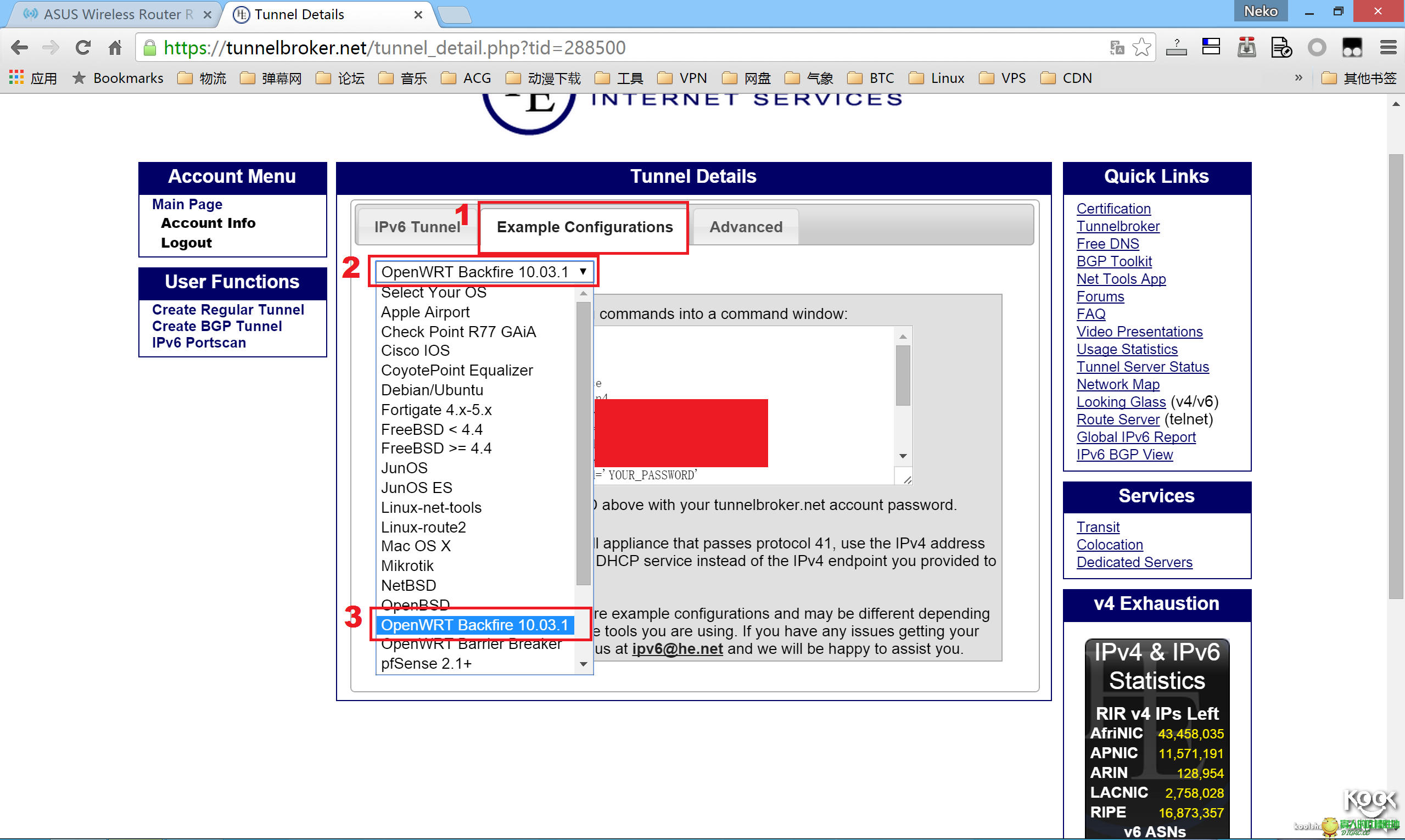Click the OS list scroll down arrow
Image resolution: width=1405 pixels, height=840 pixels.
pyautogui.click(x=583, y=664)
